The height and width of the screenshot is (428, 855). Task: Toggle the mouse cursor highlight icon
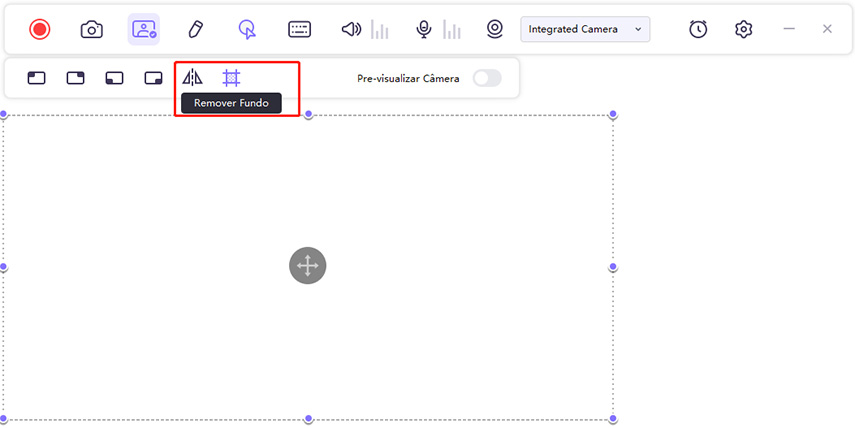pos(247,29)
